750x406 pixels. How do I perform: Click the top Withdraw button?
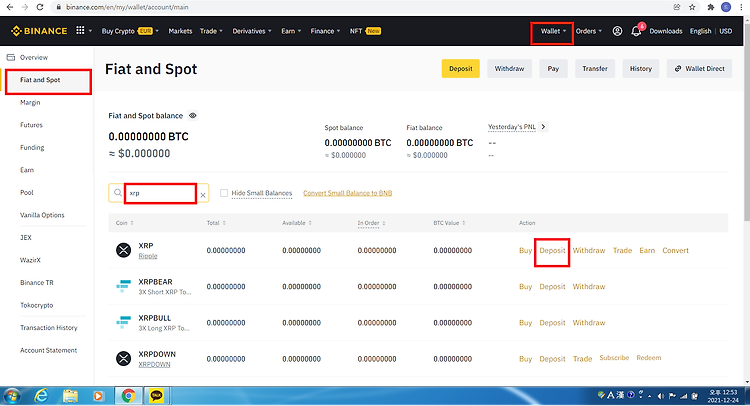pyautogui.click(x=509, y=68)
